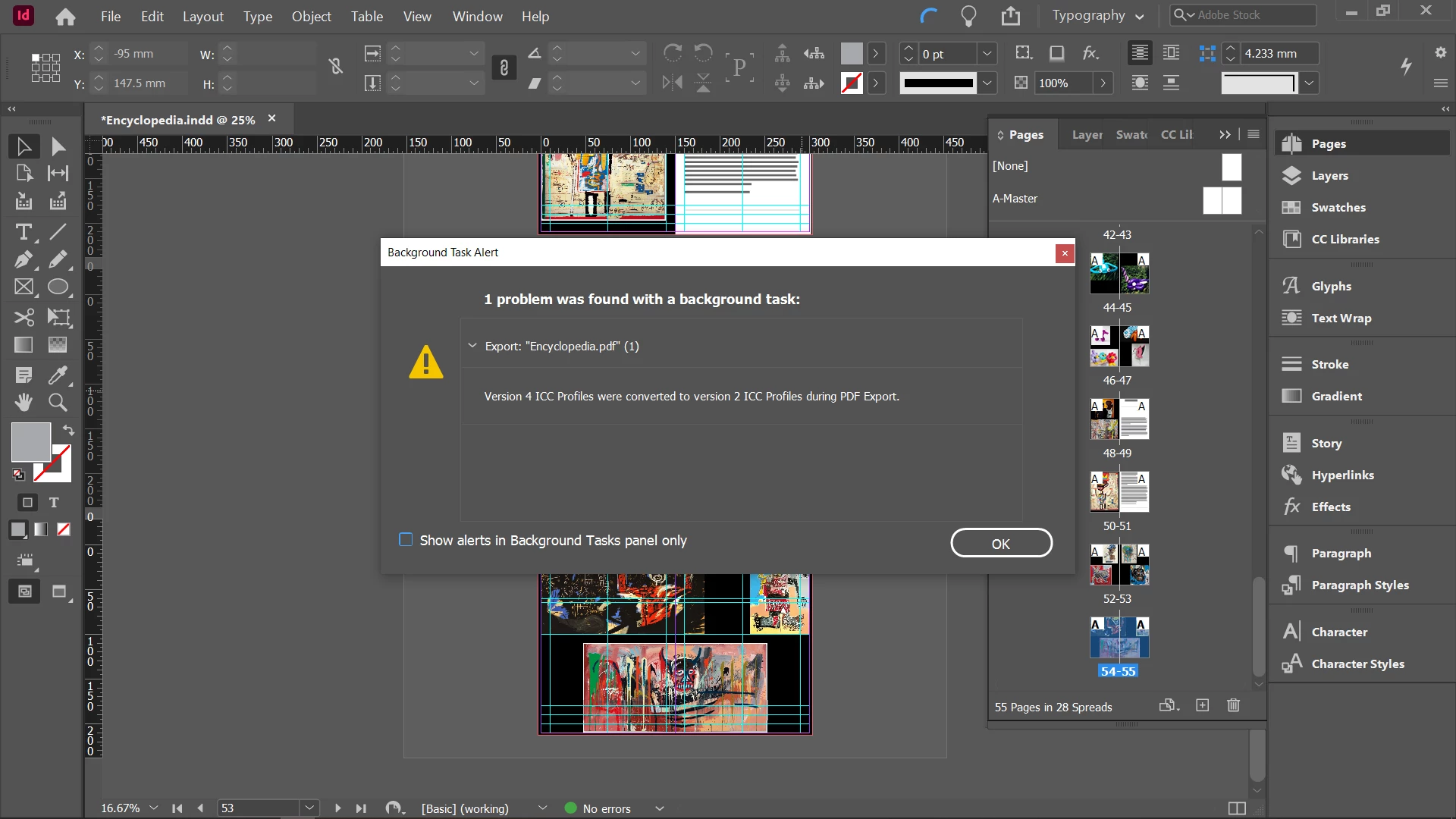Enable Show alerts in Background Tasks panel only
This screenshot has height=819, width=1456.
(406, 540)
